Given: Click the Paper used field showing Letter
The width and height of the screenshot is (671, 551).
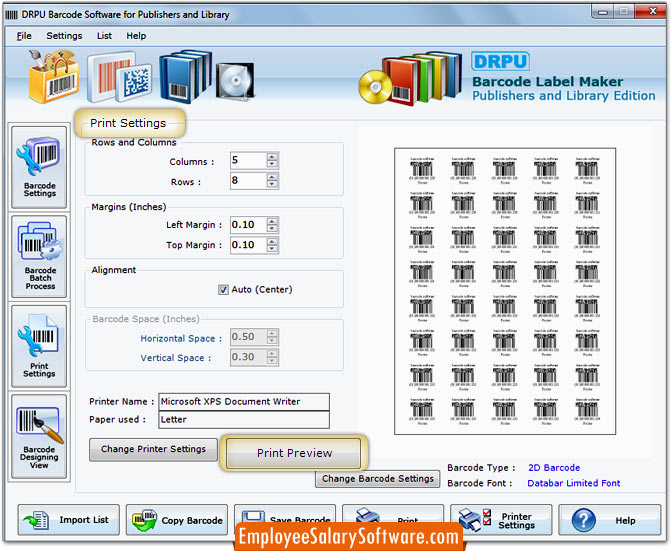Looking at the screenshot, I should 244,420.
